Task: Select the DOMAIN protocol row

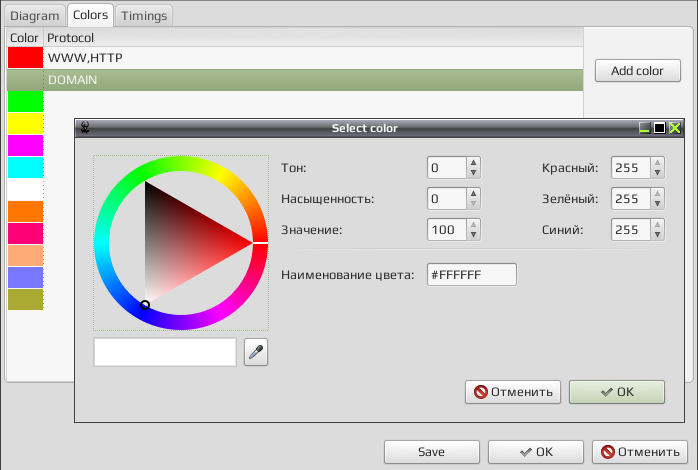Action: coord(295,80)
